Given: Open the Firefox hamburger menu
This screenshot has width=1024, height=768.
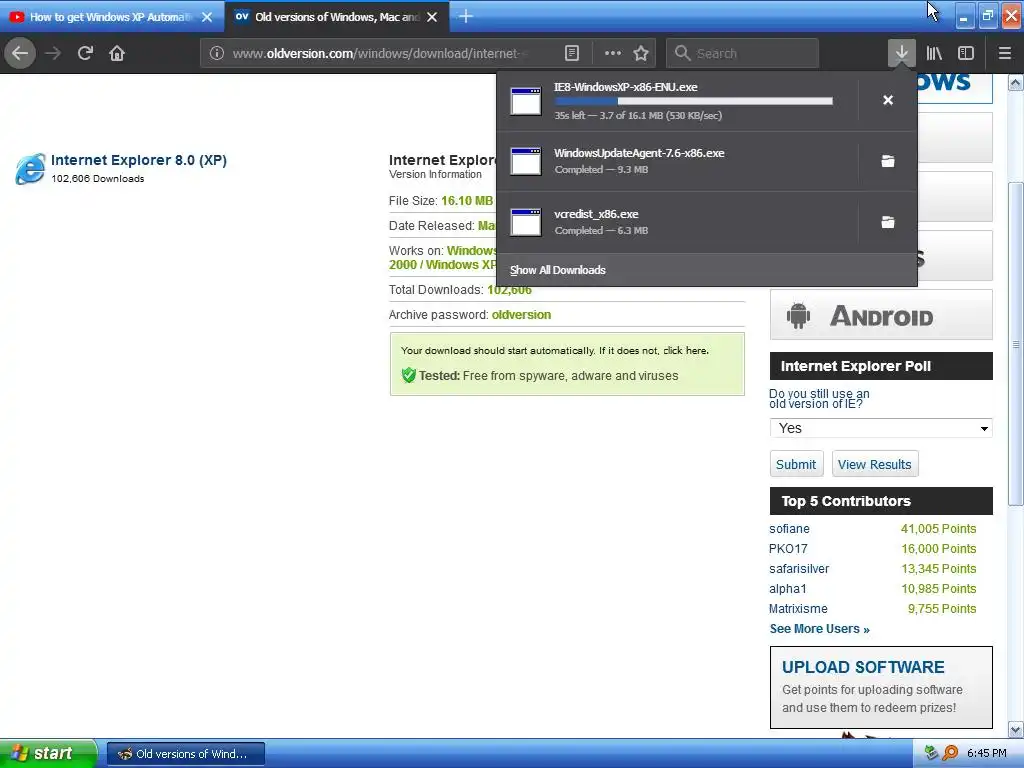Looking at the screenshot, I should click(1004, 53).
